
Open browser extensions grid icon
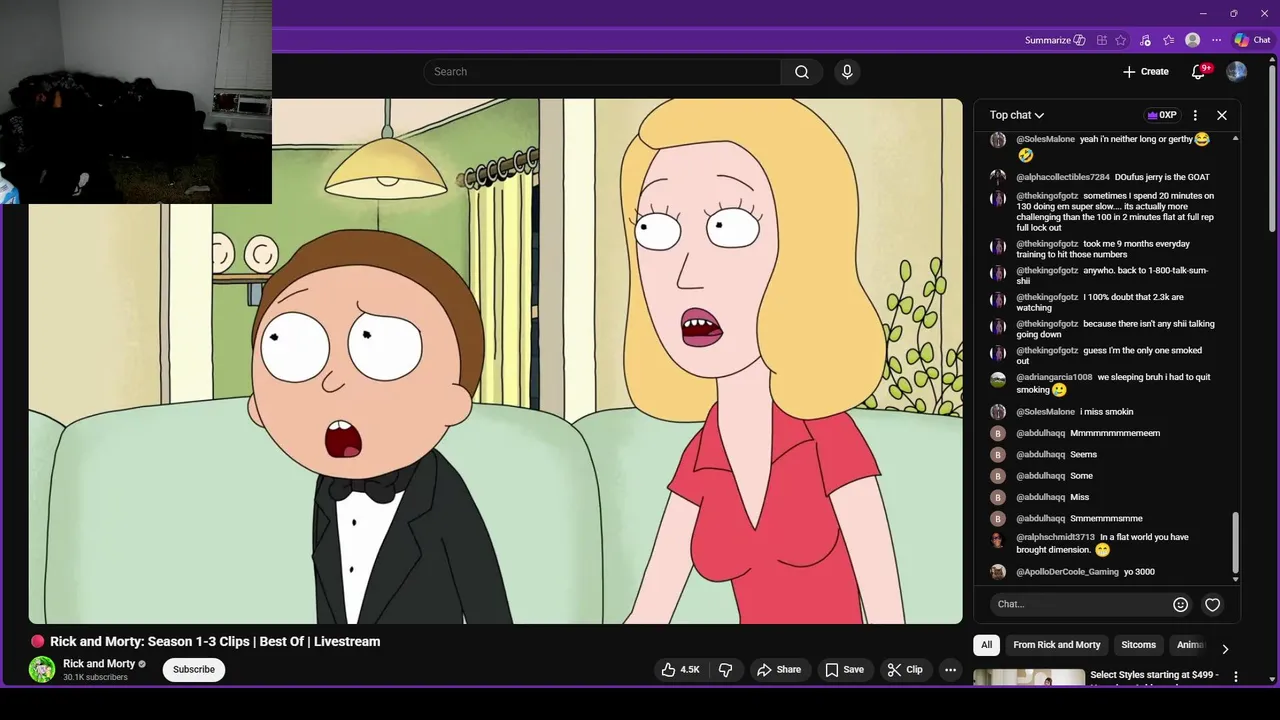pos(1102,40)
